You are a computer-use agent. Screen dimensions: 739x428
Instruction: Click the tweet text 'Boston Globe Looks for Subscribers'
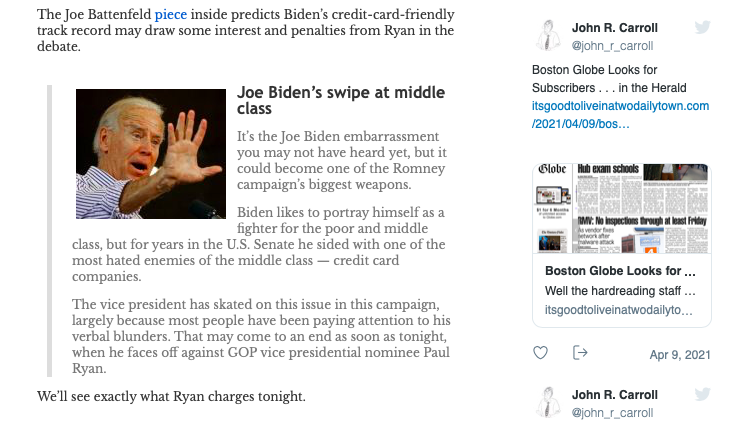pos(610,79)
